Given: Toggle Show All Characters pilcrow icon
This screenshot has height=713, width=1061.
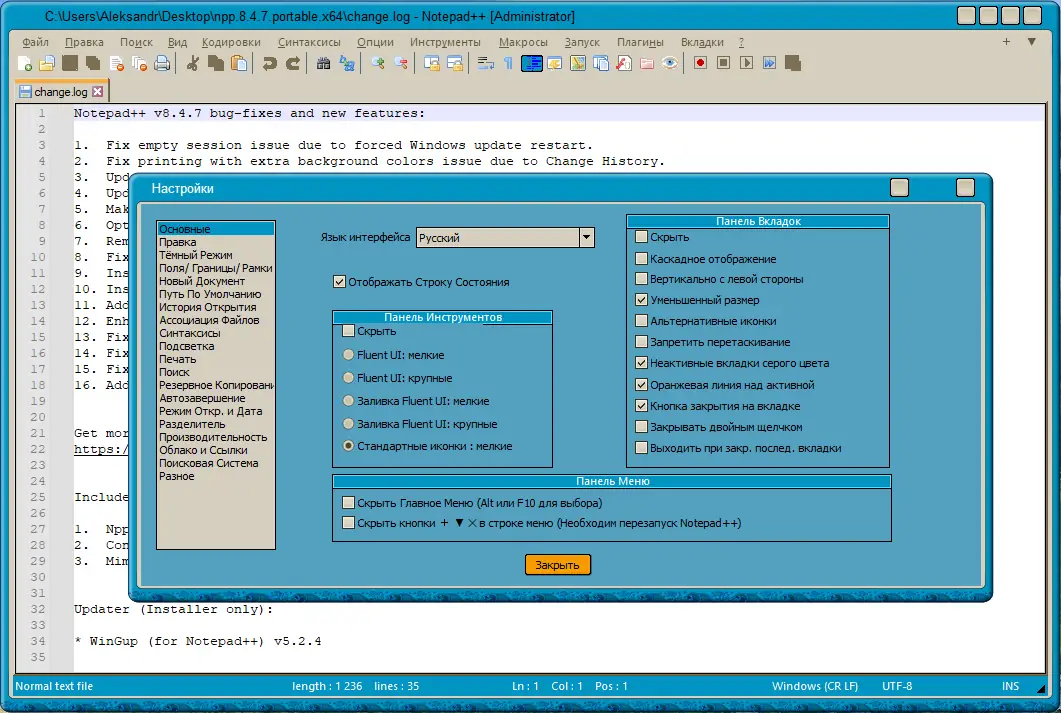Looking at the screenshot, I should click(508, 64).
